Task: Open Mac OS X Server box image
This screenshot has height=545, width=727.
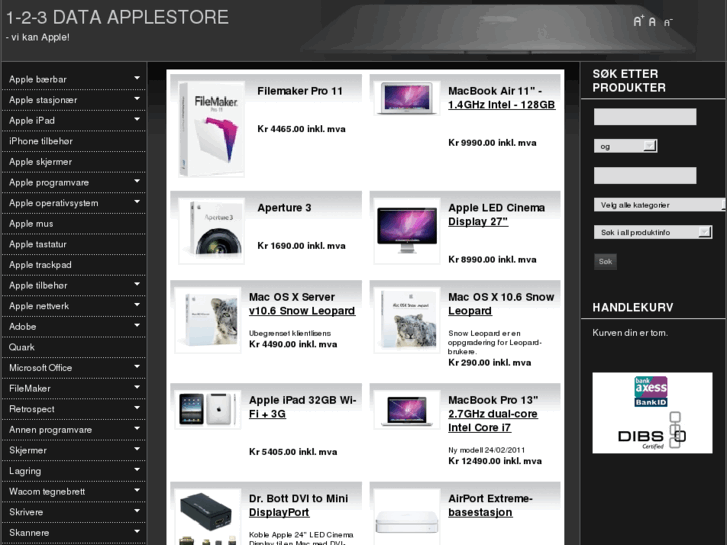Action: [x=208, y=320]
